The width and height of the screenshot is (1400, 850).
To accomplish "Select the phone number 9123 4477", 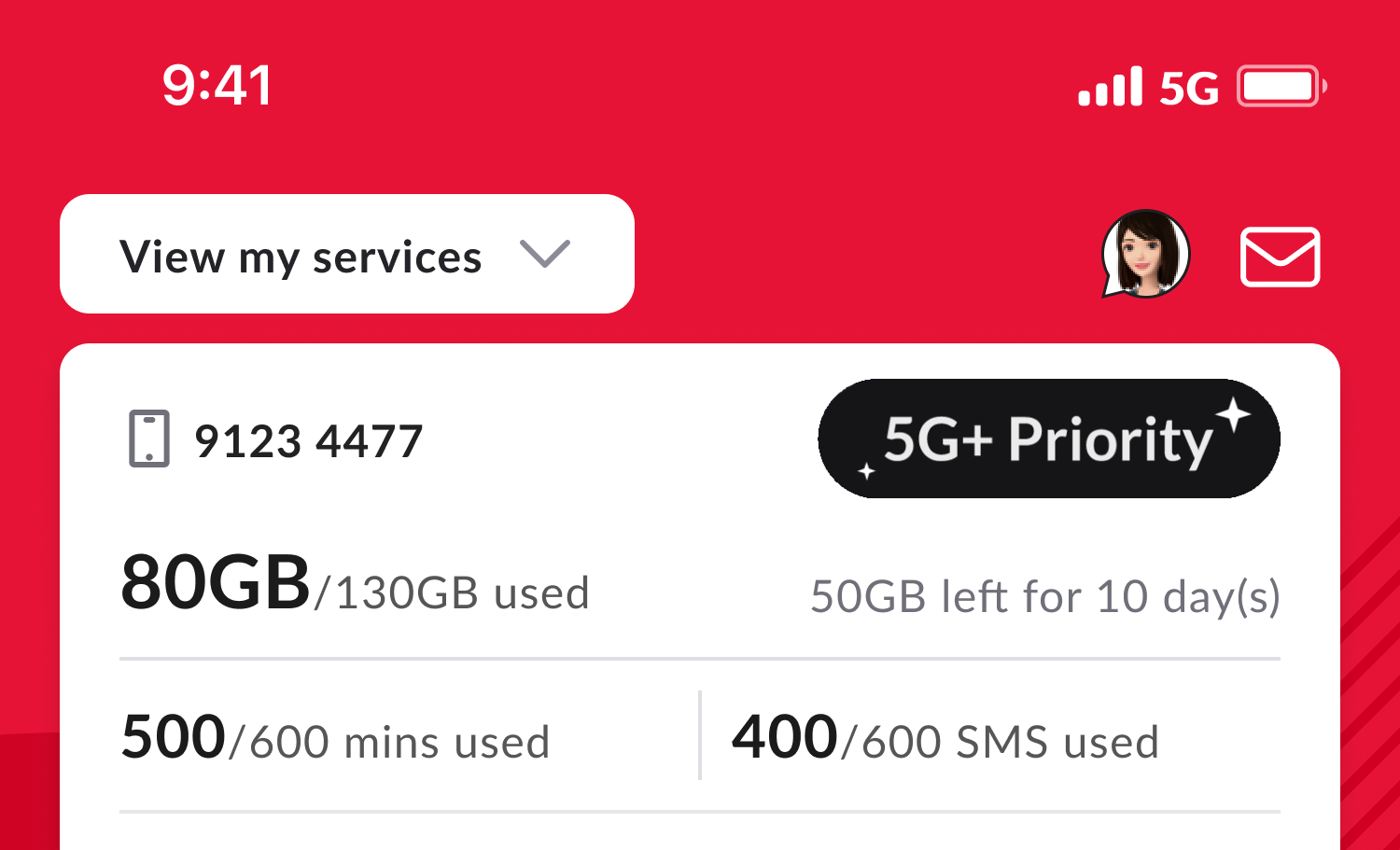I will [309, 441].
